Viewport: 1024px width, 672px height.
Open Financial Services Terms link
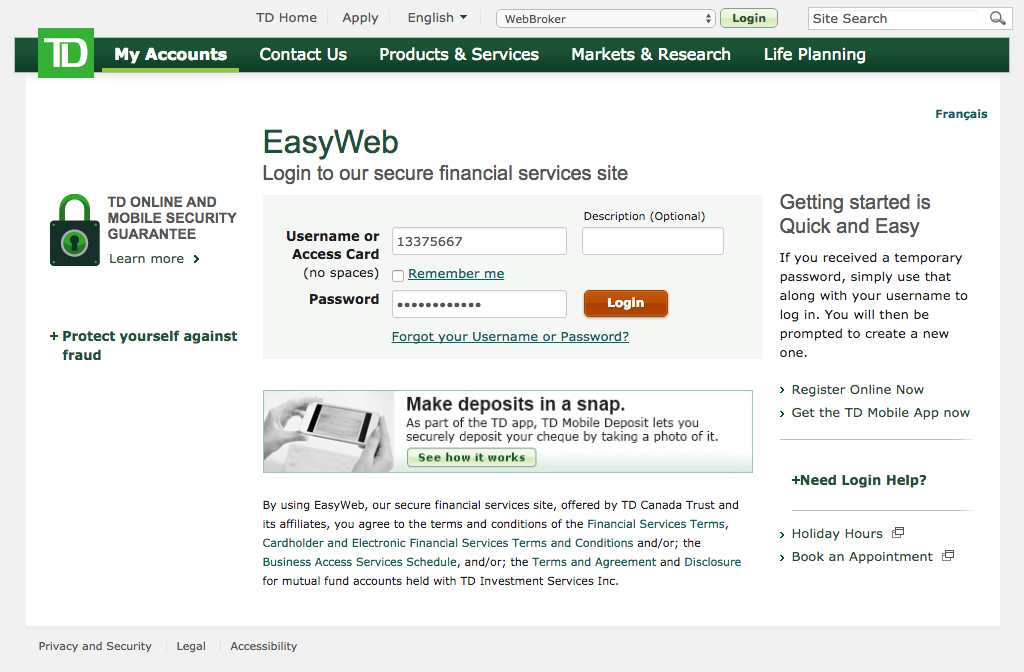(656, 524)
